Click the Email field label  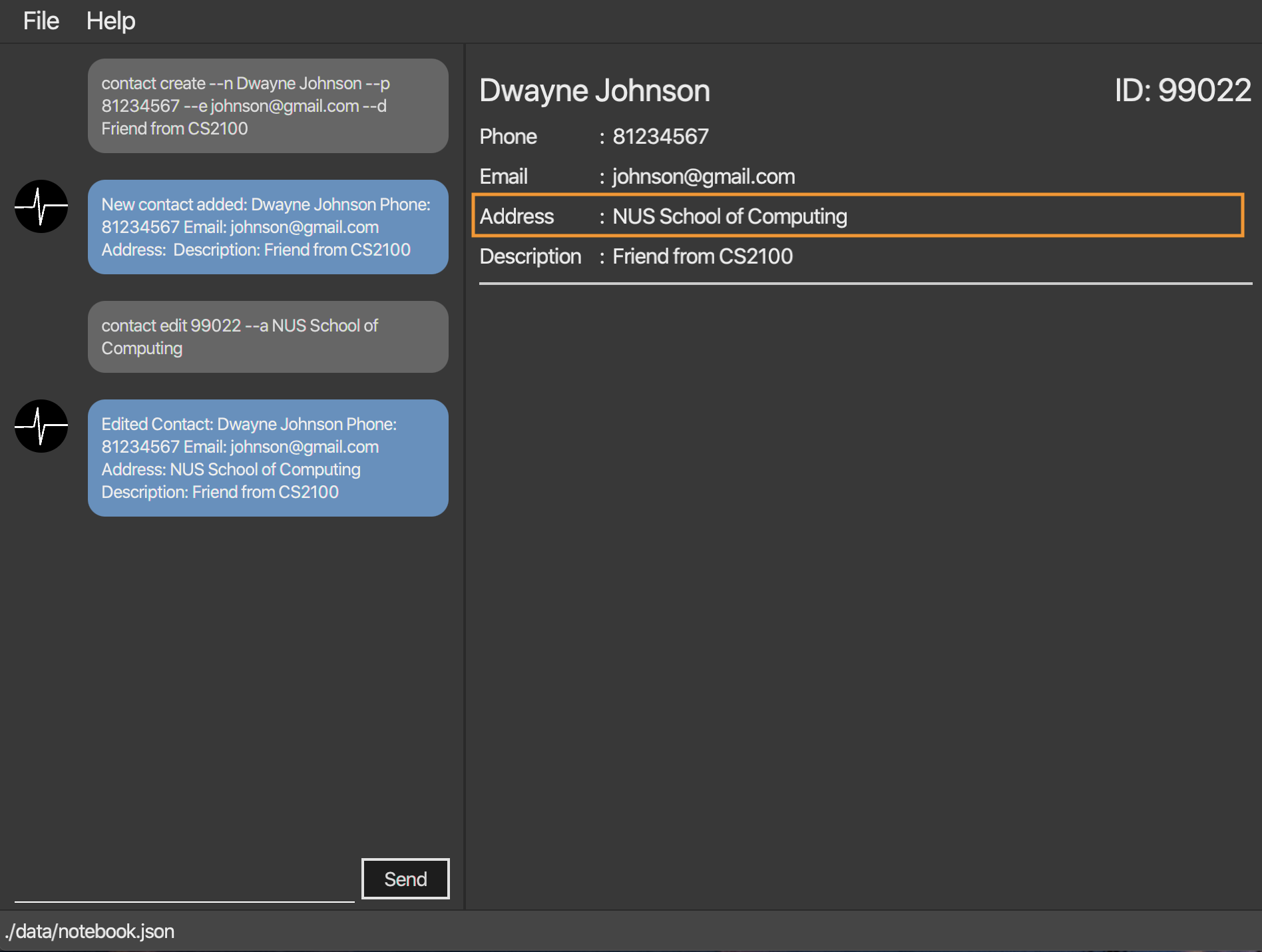coord(503,176)
